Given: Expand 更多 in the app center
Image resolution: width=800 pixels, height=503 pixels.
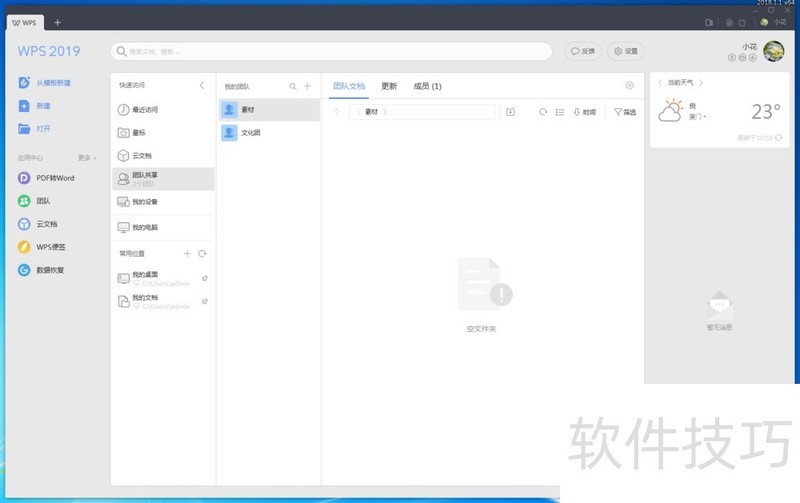Looking at the screenshot, I should point(87,158).
